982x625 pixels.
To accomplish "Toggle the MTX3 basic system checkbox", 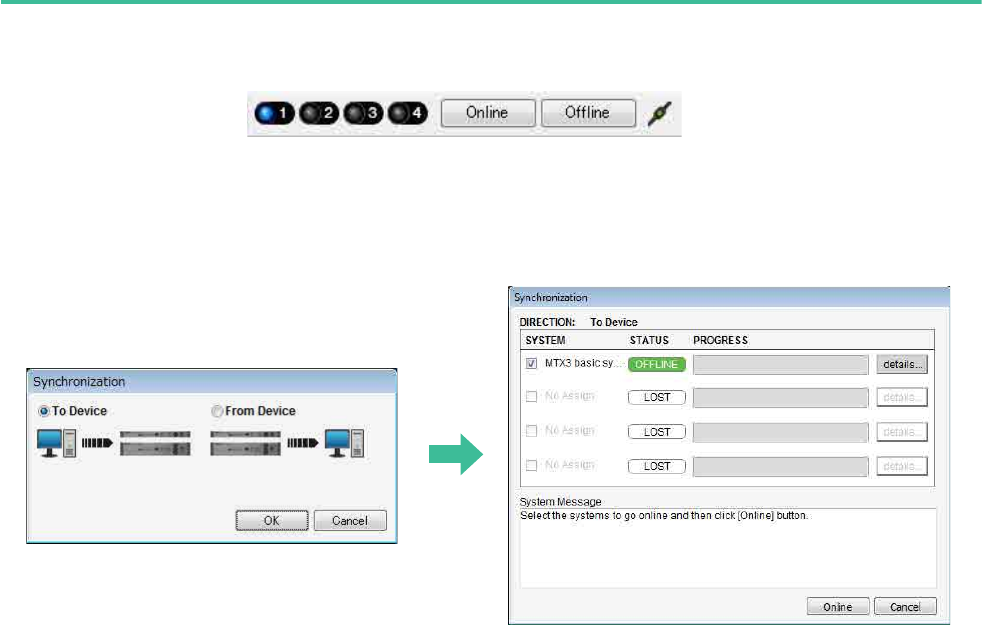I will [x=531, y=363].
